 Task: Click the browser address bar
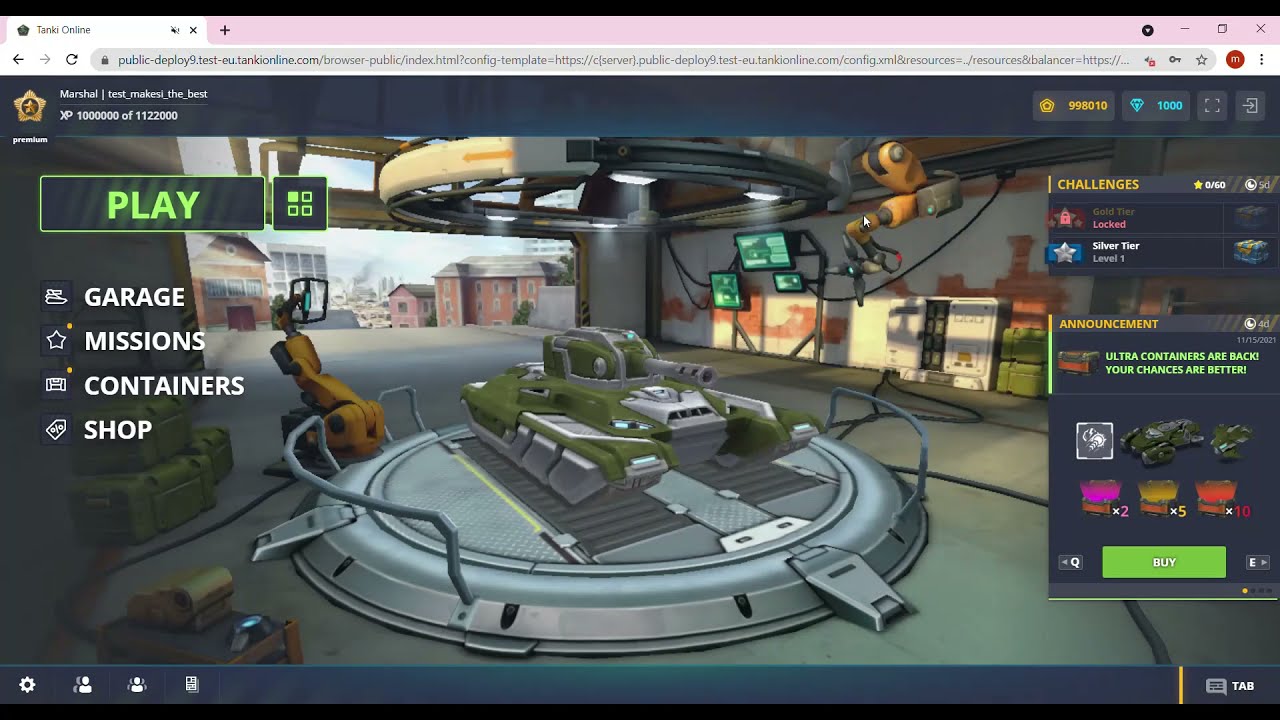coord(623,60)
